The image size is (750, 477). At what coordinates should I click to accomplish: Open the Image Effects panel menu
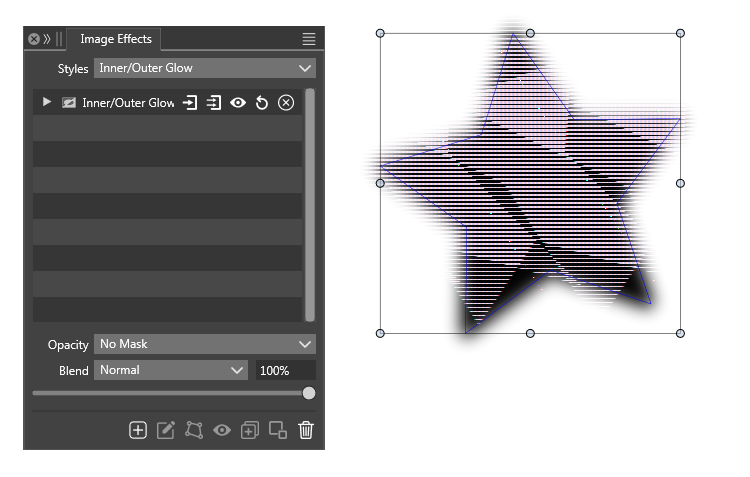click(309, 39)
